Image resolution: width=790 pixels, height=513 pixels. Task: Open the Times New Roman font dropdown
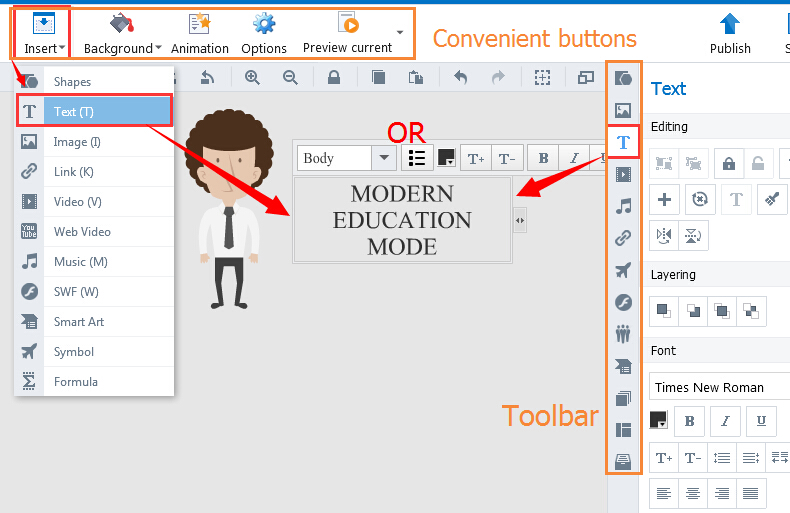(719, 387)
